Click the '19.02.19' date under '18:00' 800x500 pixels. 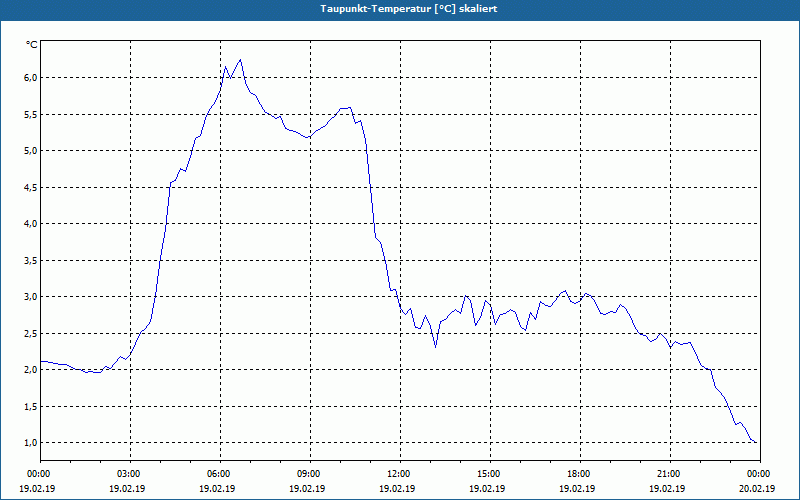[578, 488]
